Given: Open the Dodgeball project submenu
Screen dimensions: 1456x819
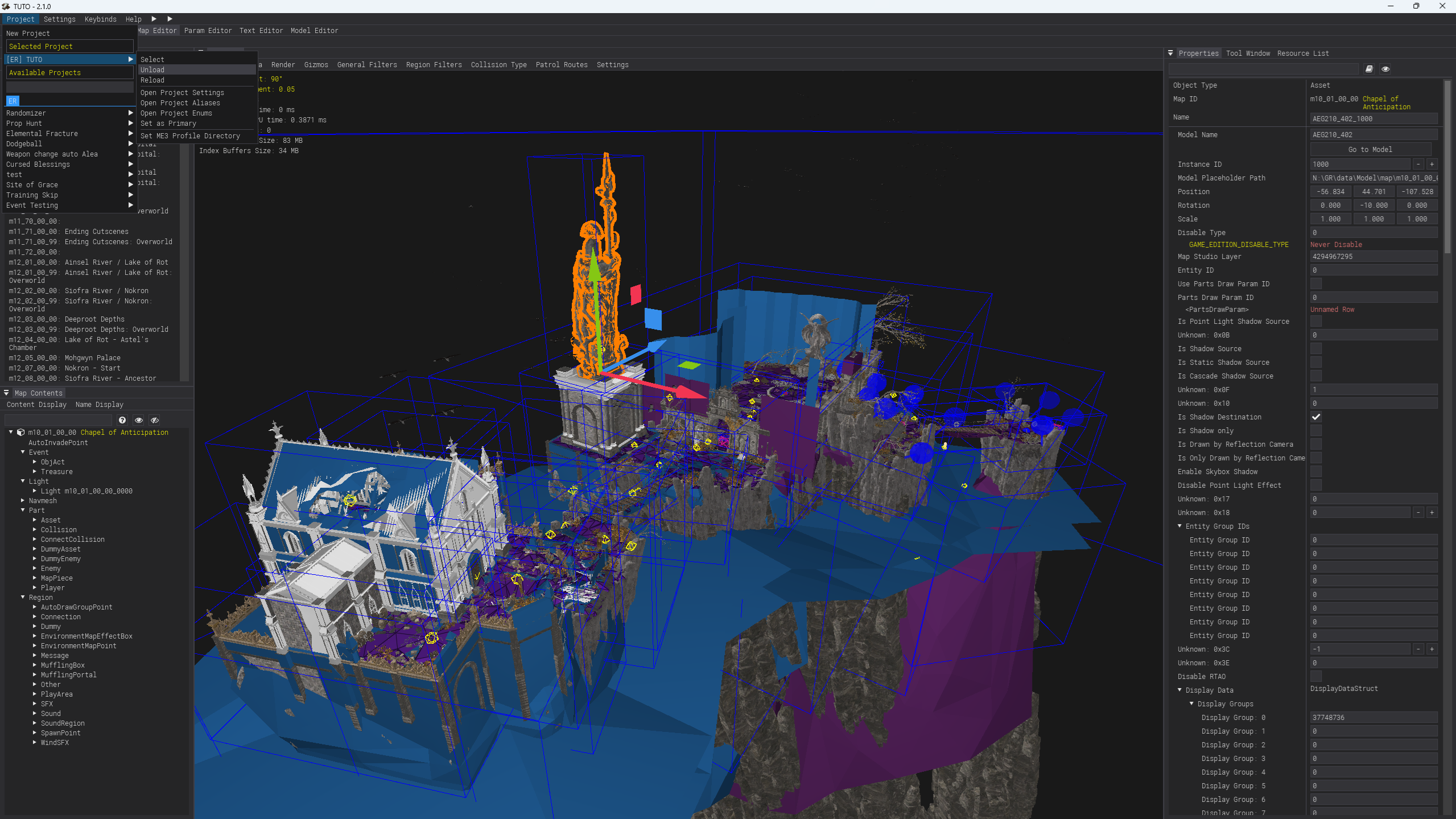Looking at the screenshot, I should coord(69,144).
